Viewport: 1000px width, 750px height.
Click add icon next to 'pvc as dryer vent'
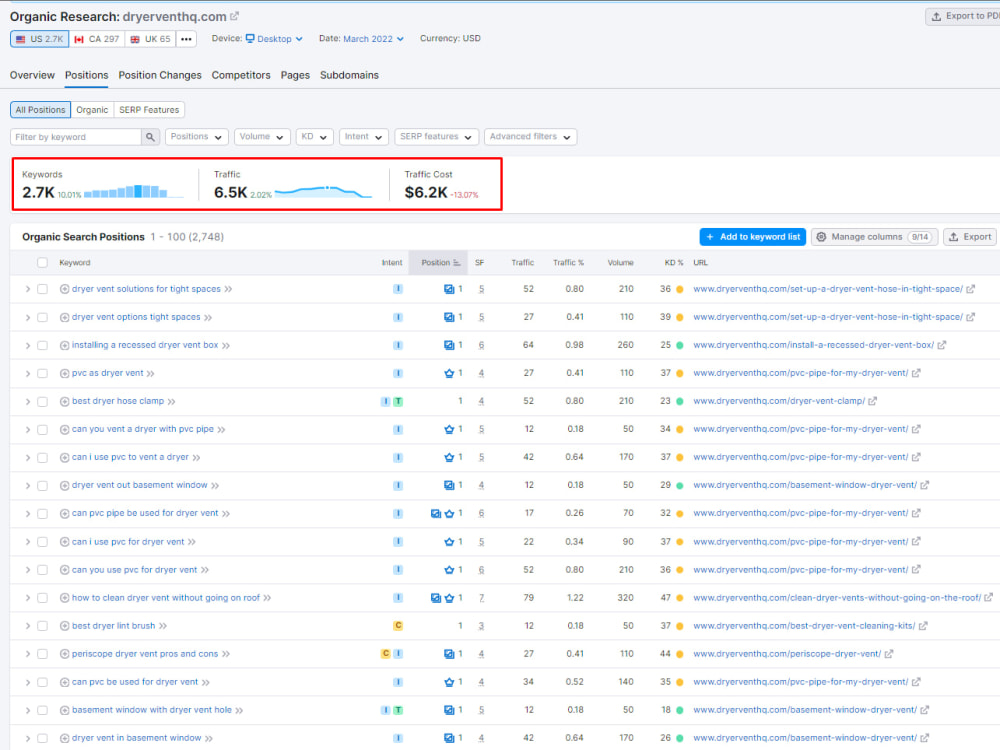coord(64,374)
